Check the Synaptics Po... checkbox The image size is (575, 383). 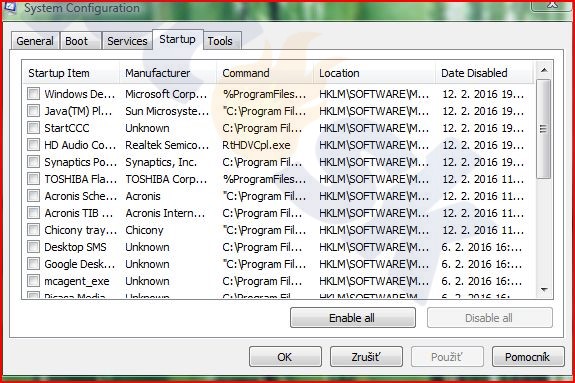coord(33,161)
